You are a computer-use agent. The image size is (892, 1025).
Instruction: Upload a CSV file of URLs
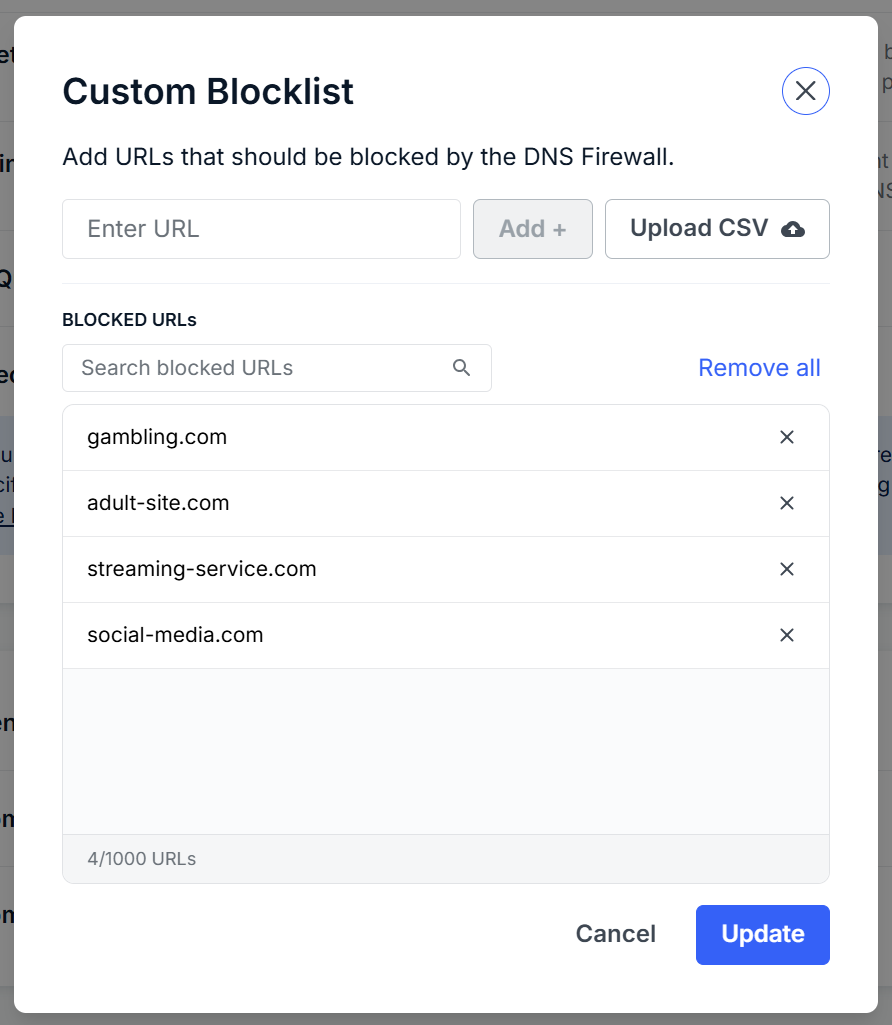coord(717,229)
